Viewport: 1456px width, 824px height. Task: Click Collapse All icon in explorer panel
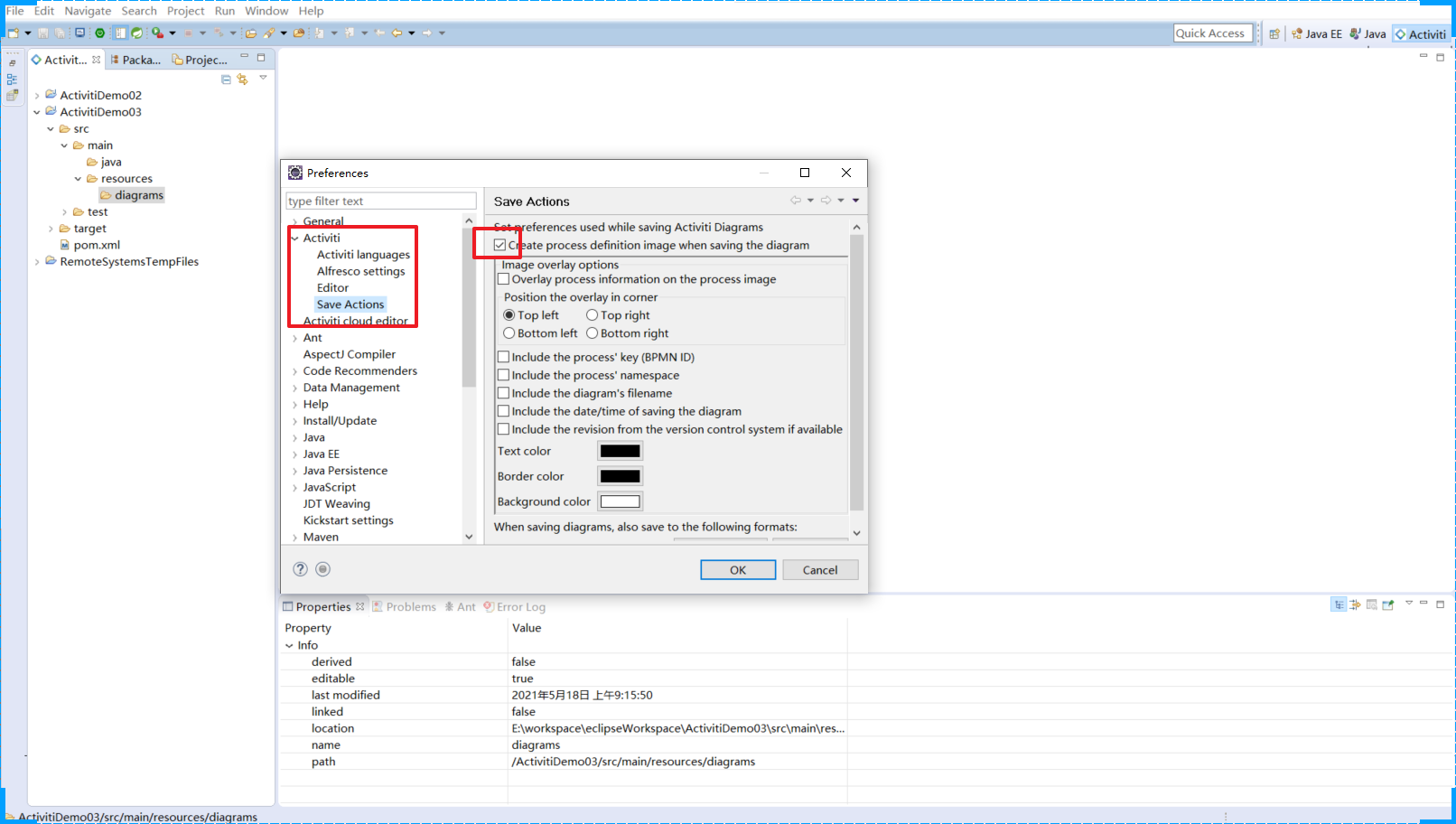[x=226, y=80]
